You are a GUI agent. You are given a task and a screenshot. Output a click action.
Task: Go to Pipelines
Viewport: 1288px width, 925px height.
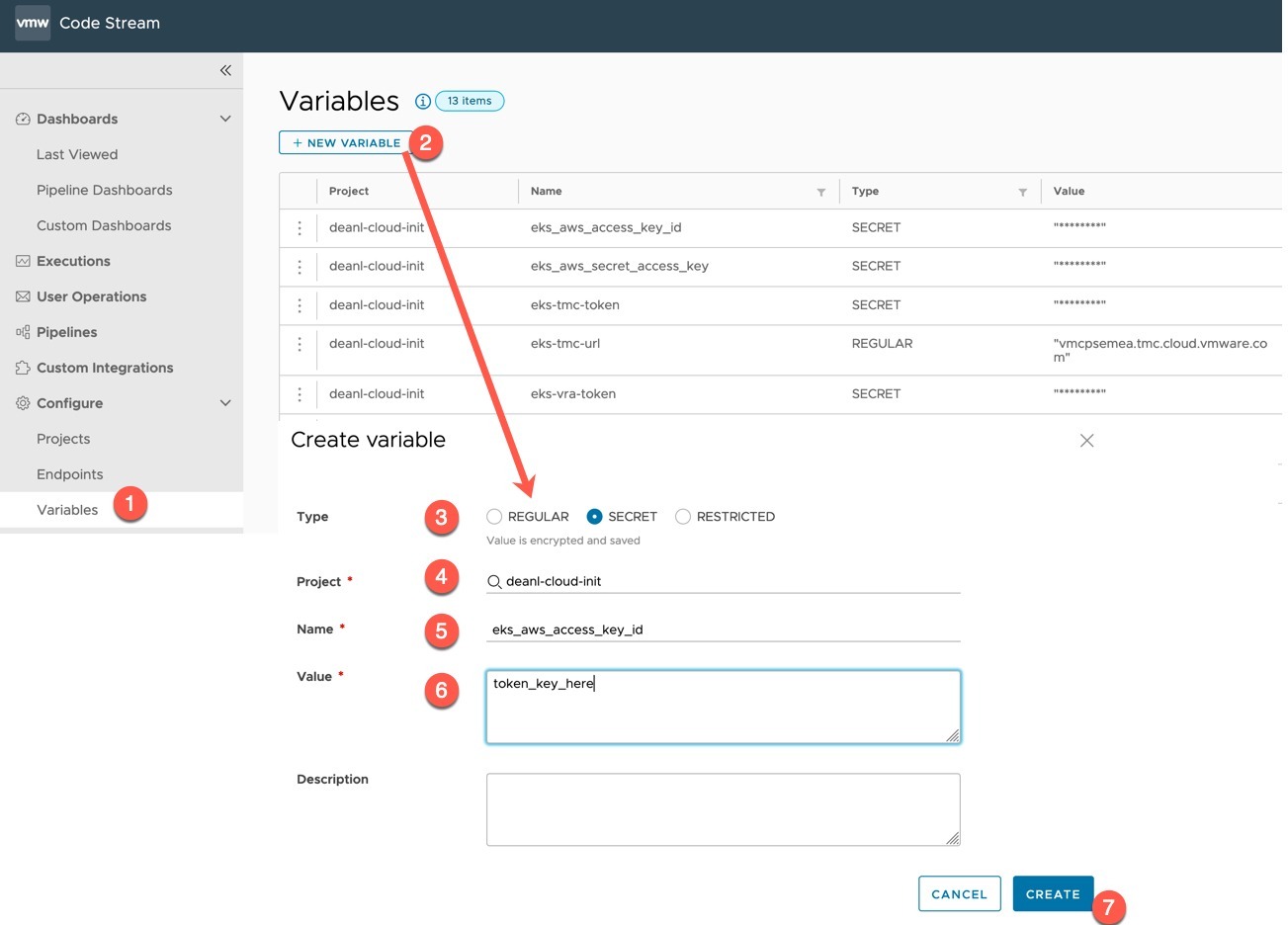point(67,332)
